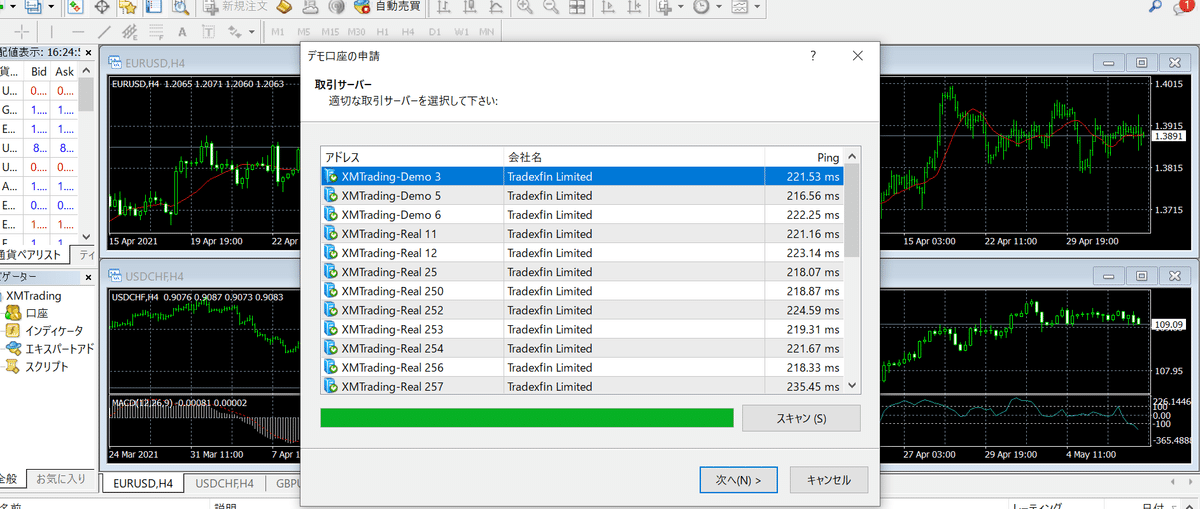Image resolution: width=1200 pixels, height=509 pixels.
Task: Sort by 会社名 column header
Action: 634,157
